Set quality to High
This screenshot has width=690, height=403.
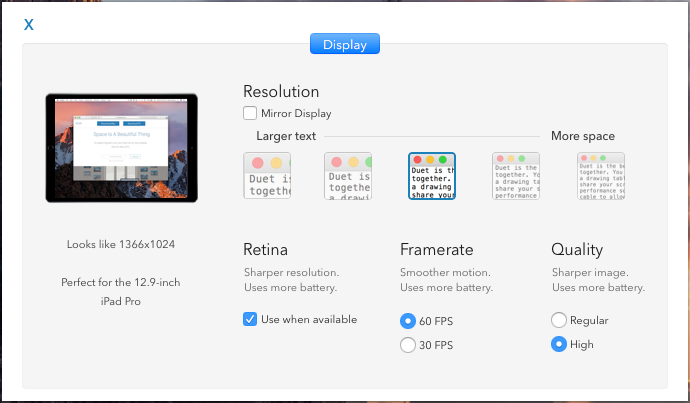coord(559,344)
